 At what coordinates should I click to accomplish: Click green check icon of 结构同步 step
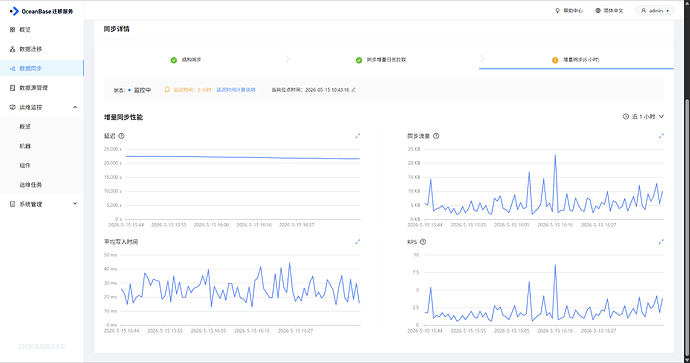pyautogui.click(x=174, y=60)
